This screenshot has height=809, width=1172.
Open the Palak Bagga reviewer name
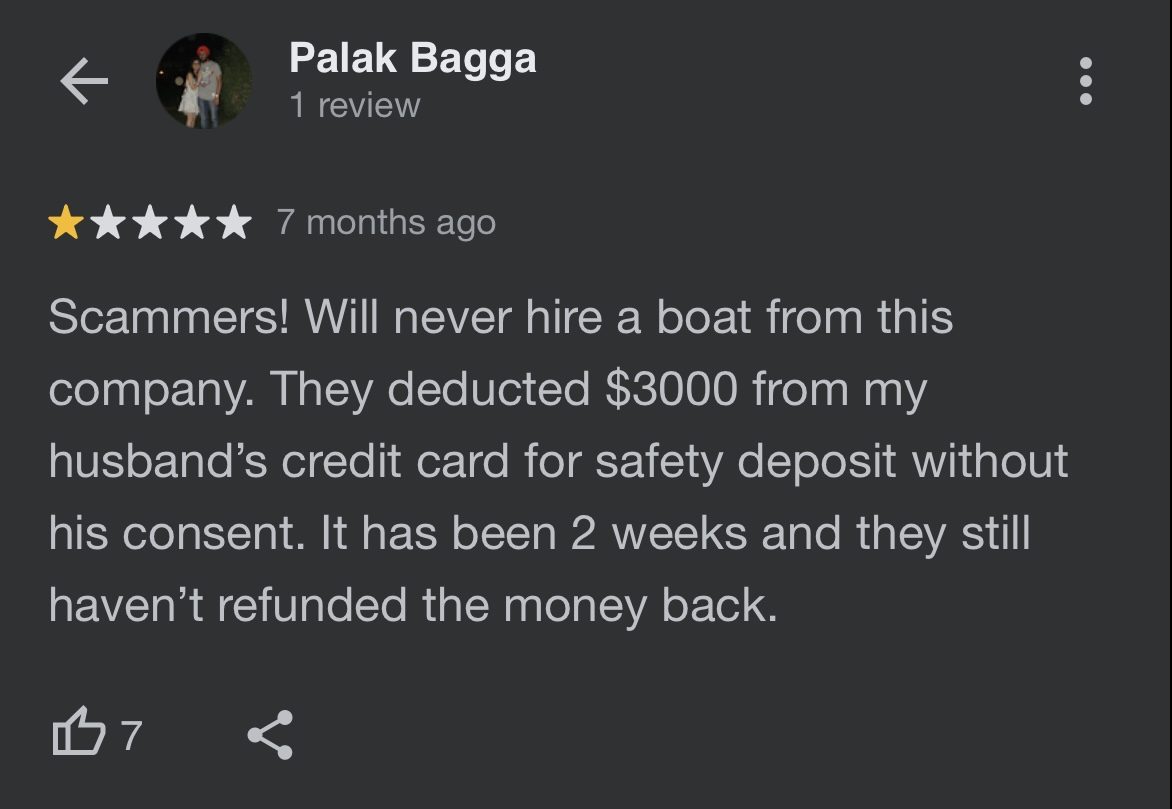pos(413,58)
